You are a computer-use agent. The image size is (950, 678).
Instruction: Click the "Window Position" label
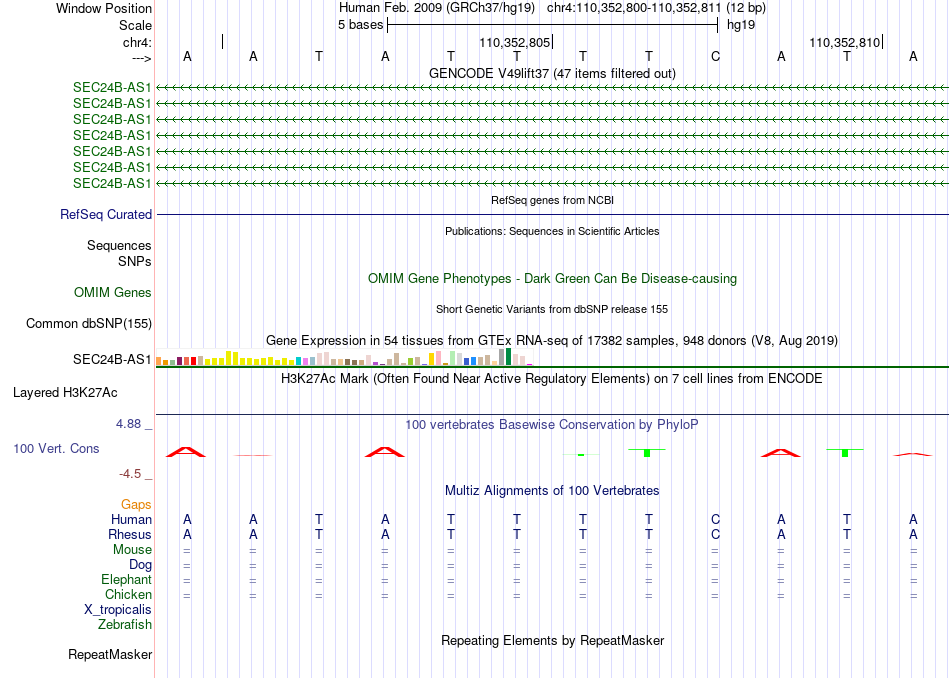(104, 8)
